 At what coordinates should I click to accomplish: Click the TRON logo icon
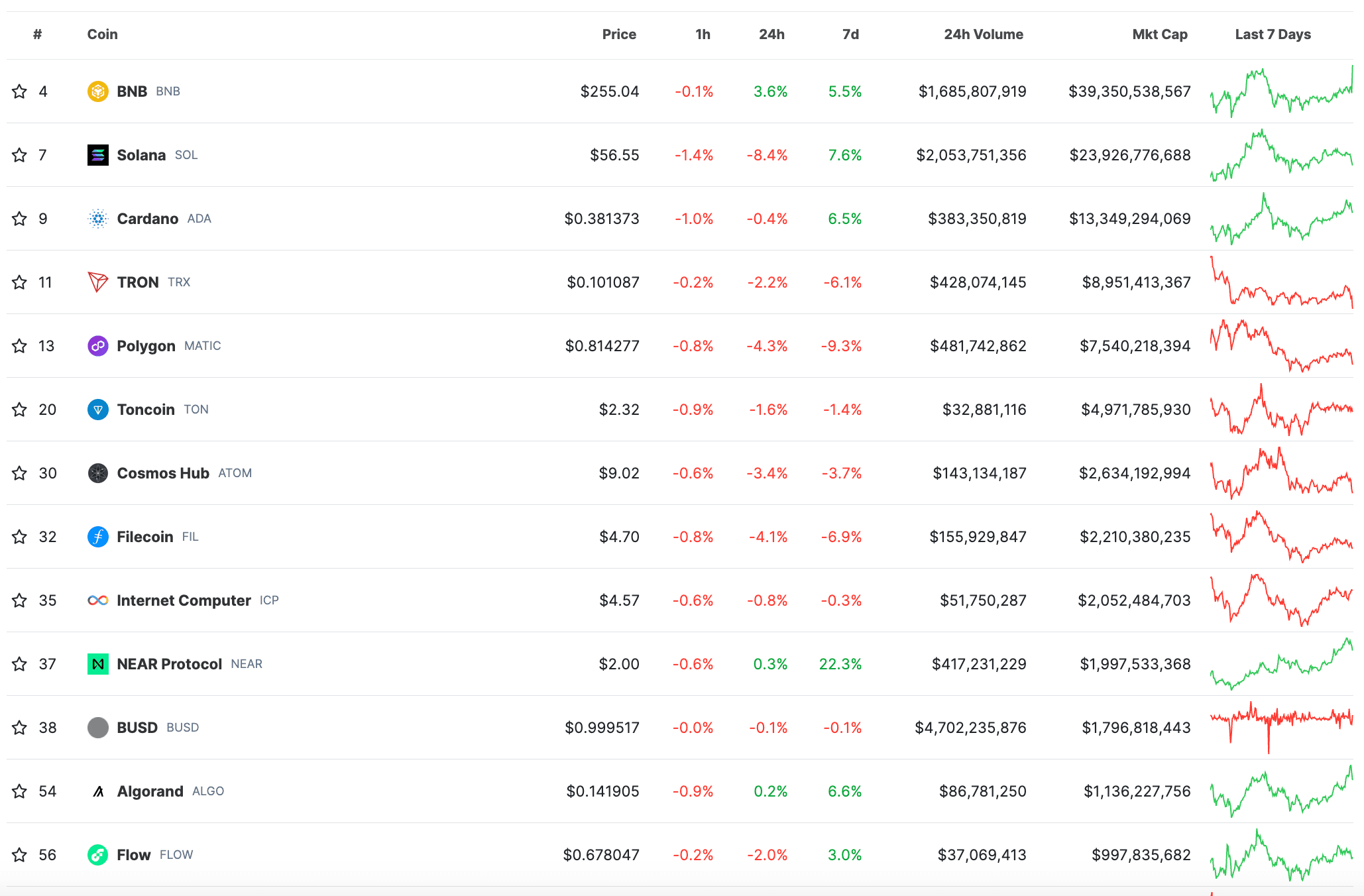97,282
